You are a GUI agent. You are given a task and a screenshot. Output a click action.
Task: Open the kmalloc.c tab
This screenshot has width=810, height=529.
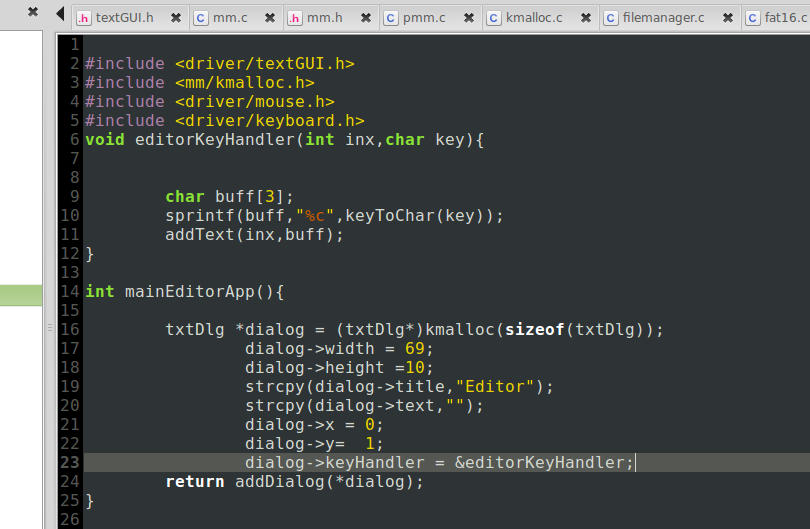pyautogui.click(x=533, y=18)
